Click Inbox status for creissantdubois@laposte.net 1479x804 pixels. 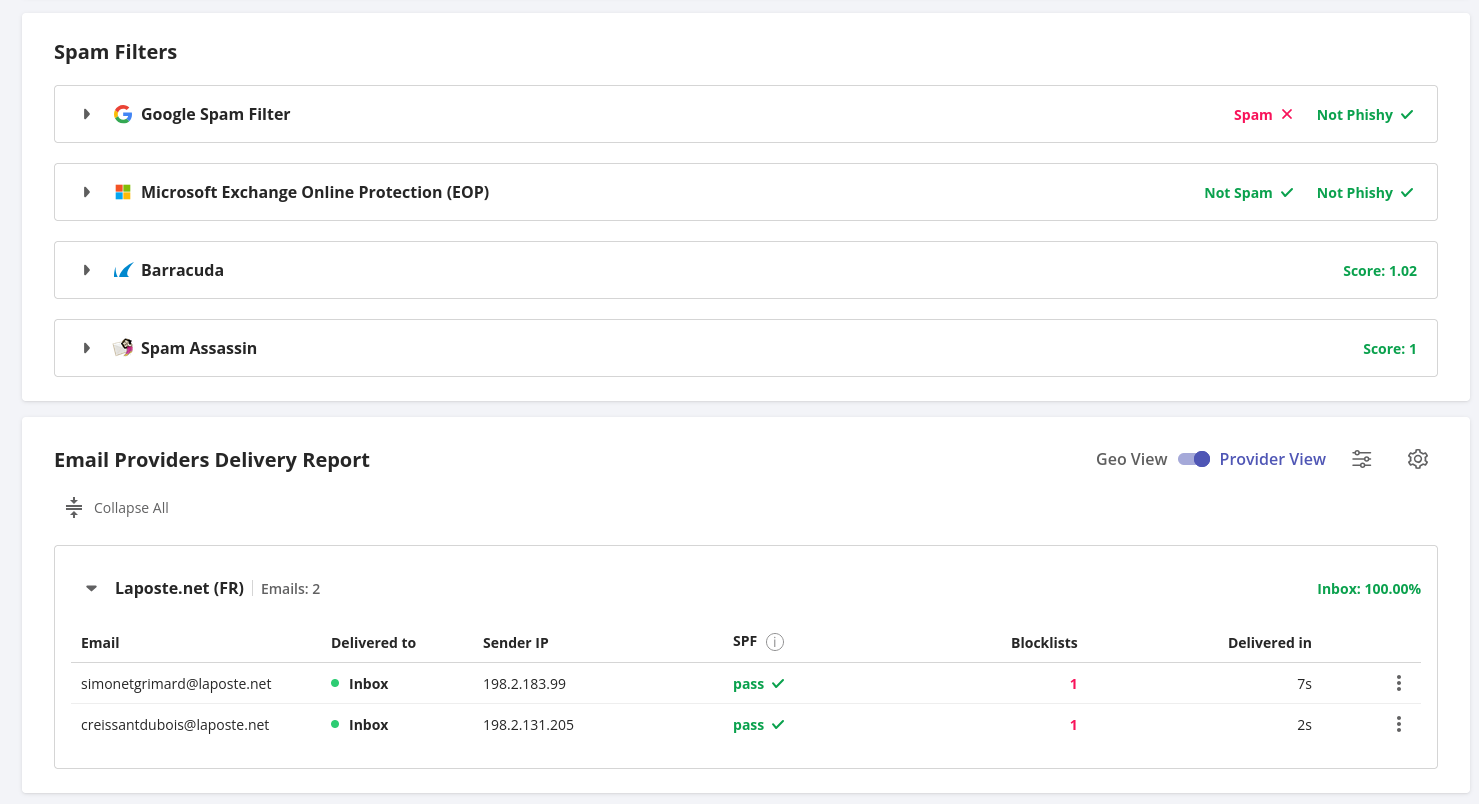(x=360, y=725)
